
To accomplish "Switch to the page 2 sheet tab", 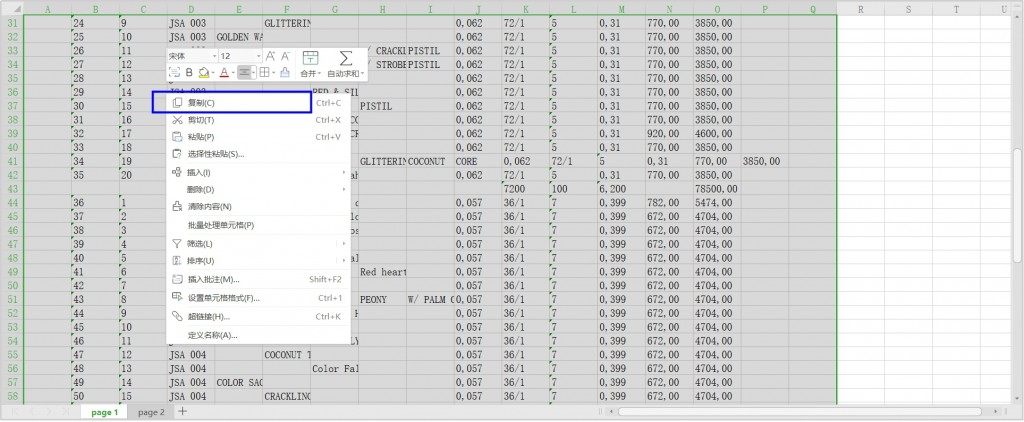I will pos(151,412).
